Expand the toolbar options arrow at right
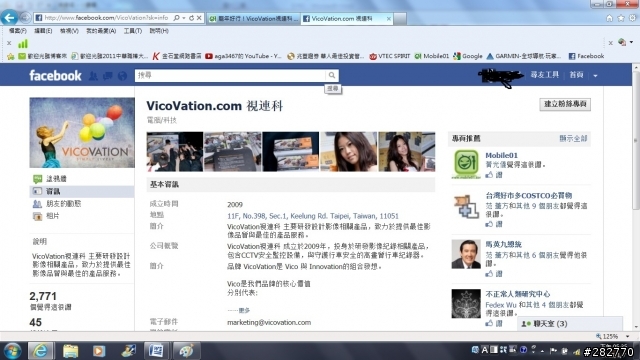640x360 pixels. [x=631, y=42]
